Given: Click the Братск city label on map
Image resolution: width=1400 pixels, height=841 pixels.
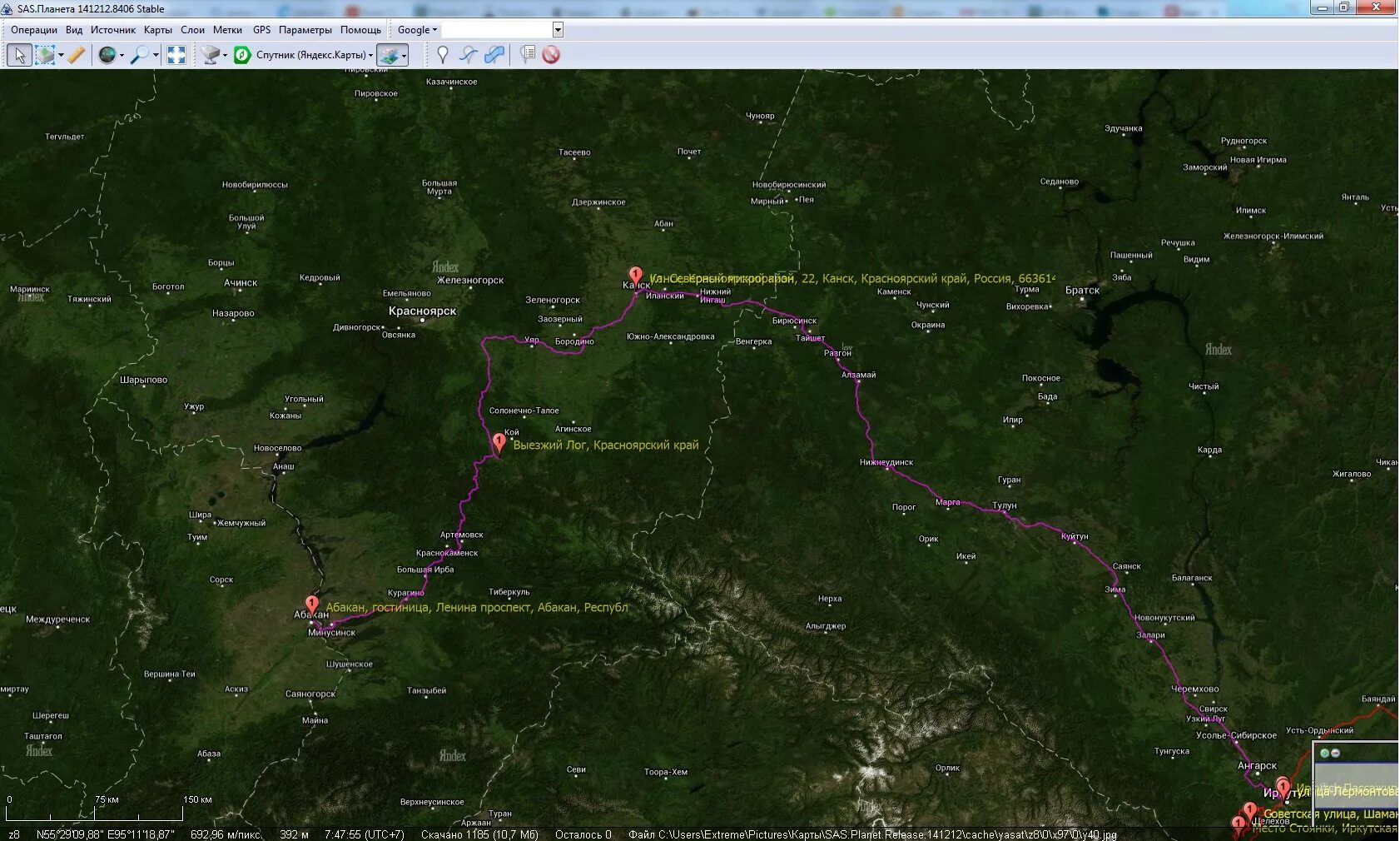Looking at the screenshot, I should tap(1082, 291).
